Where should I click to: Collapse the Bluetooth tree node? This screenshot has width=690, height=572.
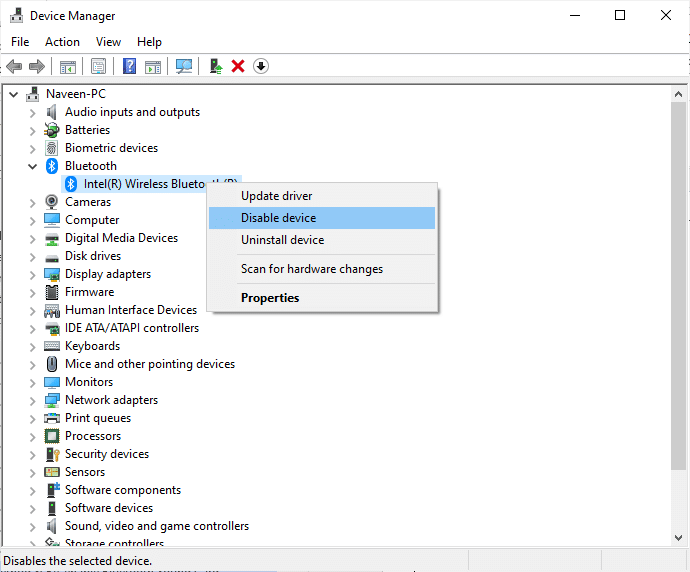coord(32,166)
